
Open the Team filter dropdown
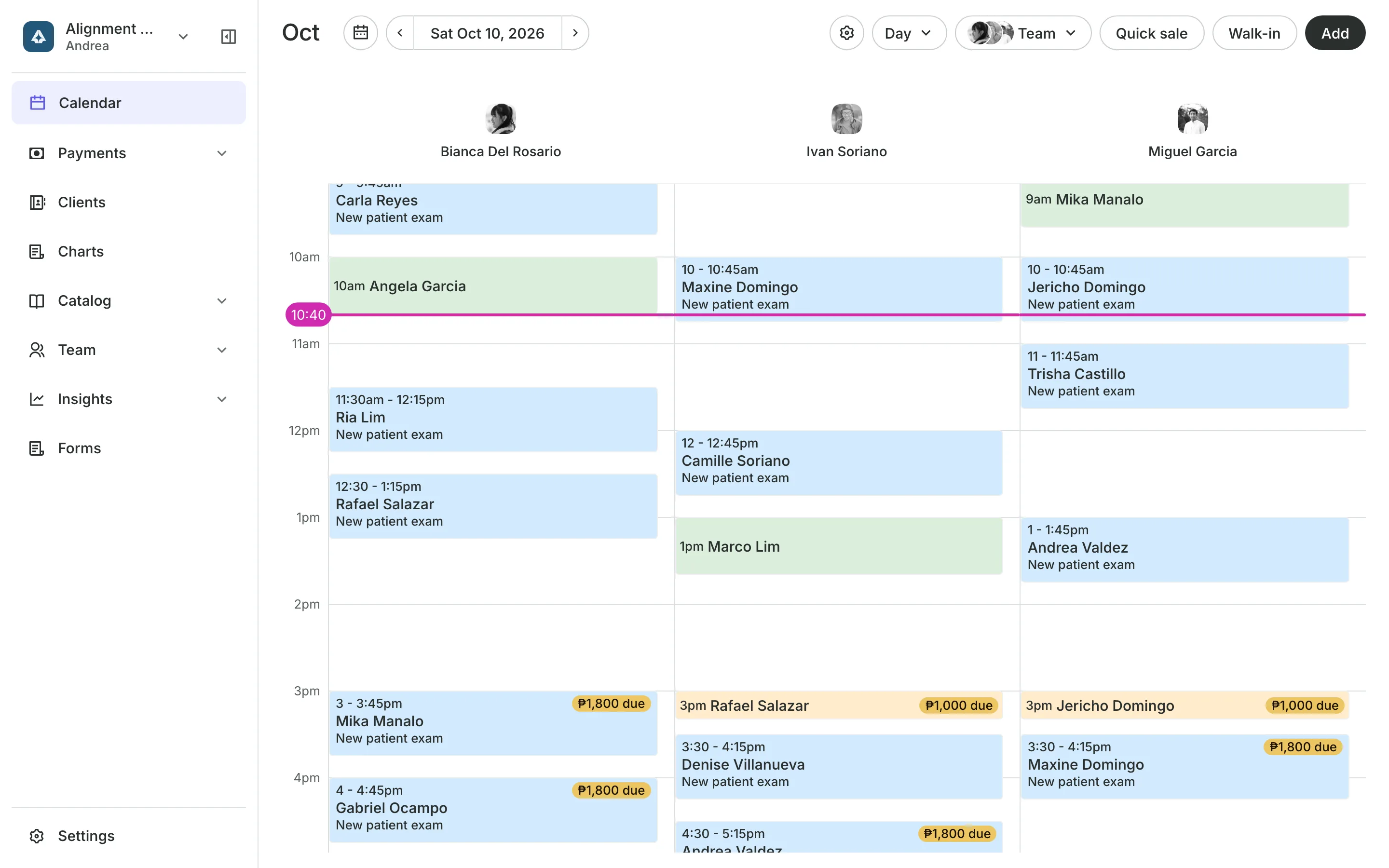pyautogui.click(x=1023, y=33)
